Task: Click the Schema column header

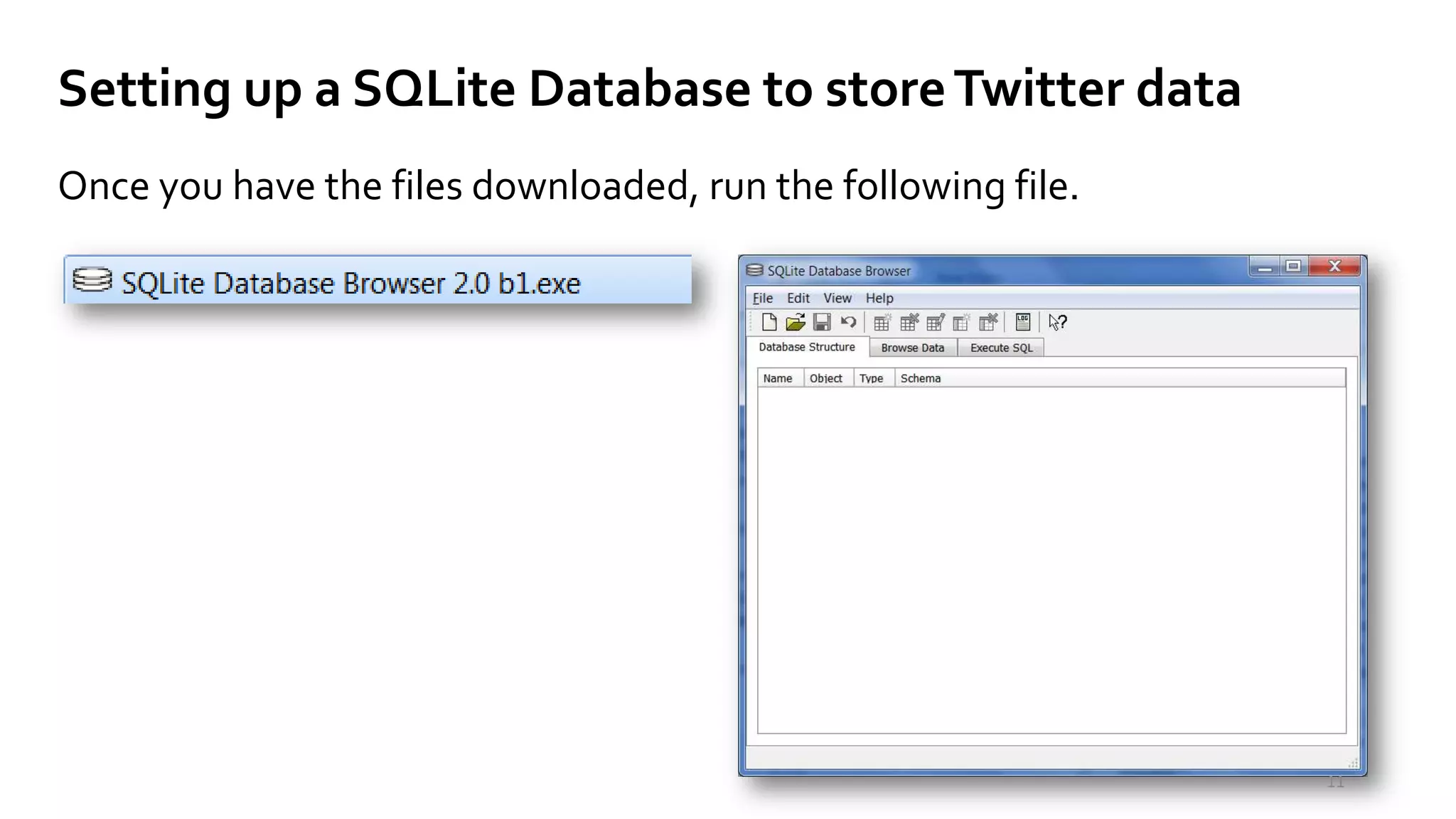Action: [x=1120, y=378]
